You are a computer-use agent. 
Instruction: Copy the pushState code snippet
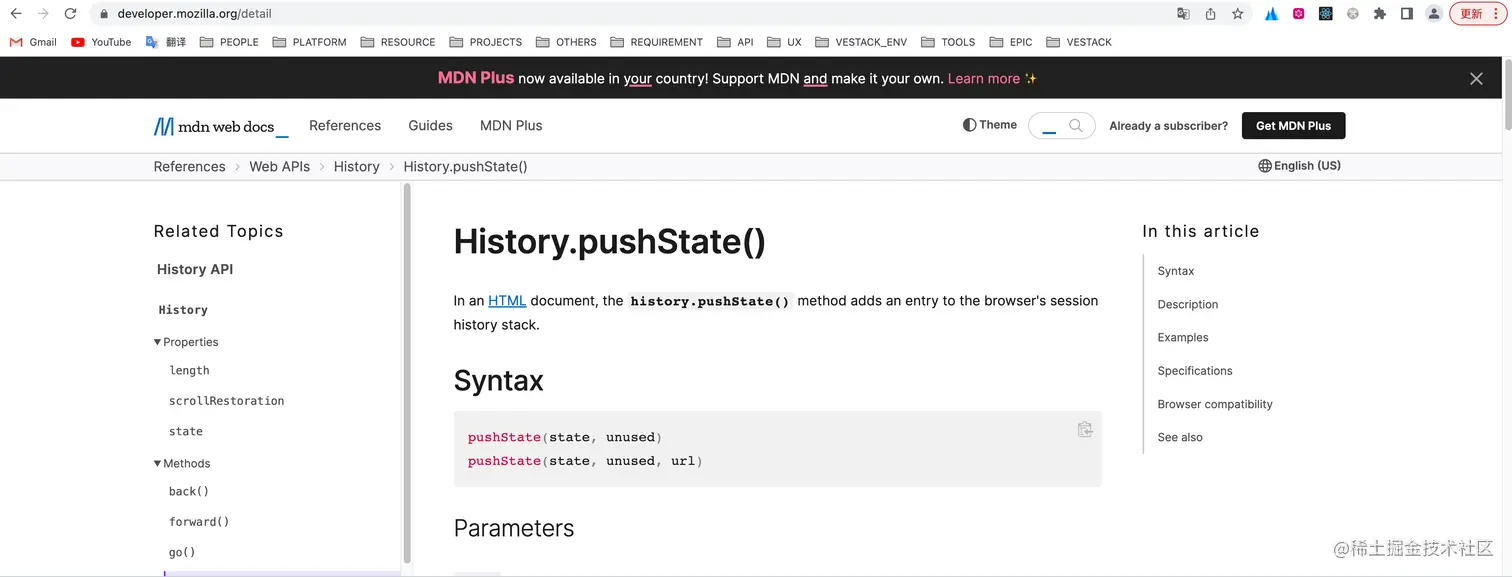[x=1085, y=429]
